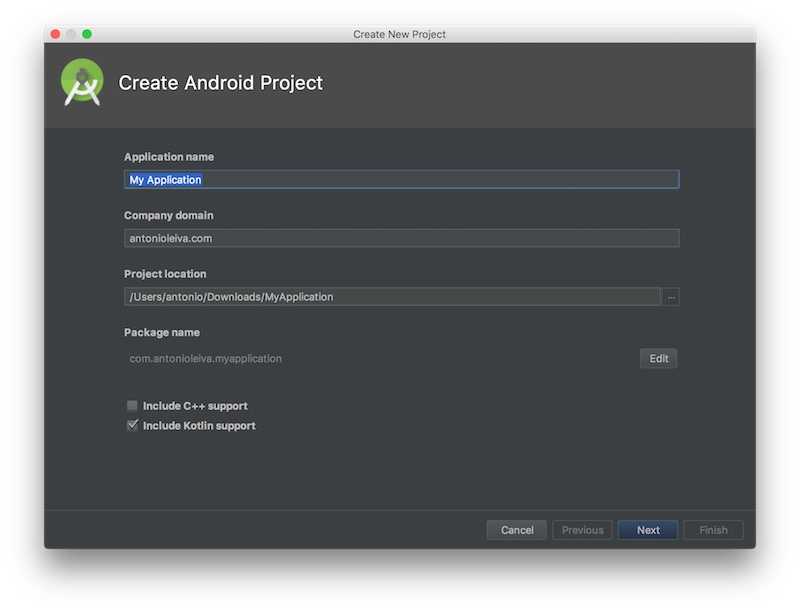The height and width of the screenshot is (612, 800).
Task: Click the Company domain label
Action: point(169,215)
